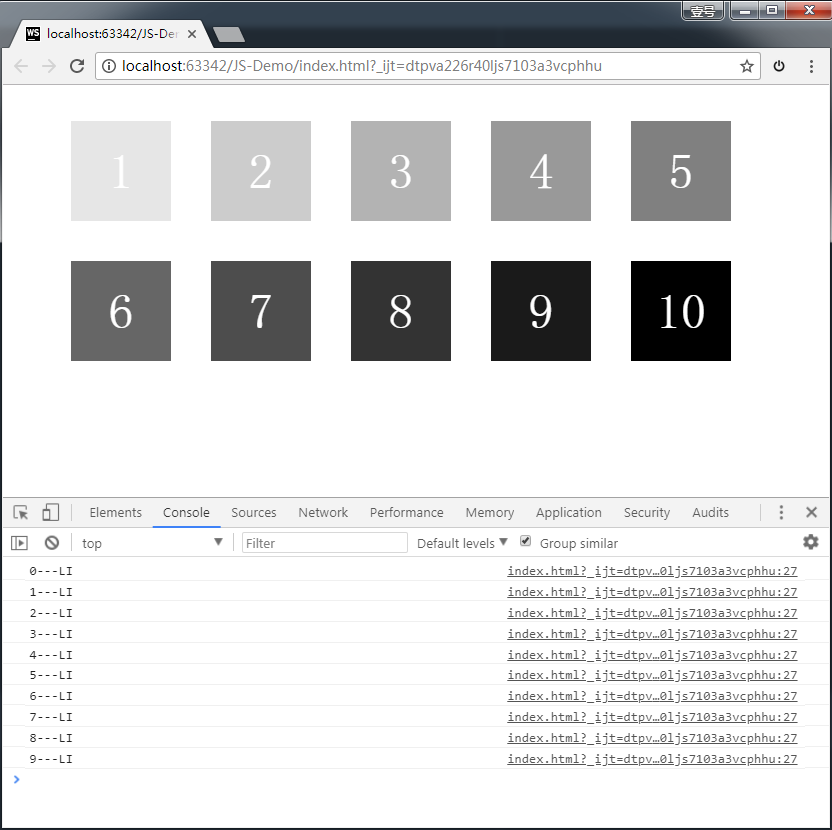The height and width of the screenshot is (830, 832).
Task: Click the box numbered 5
Action: (x=680, y=170)
